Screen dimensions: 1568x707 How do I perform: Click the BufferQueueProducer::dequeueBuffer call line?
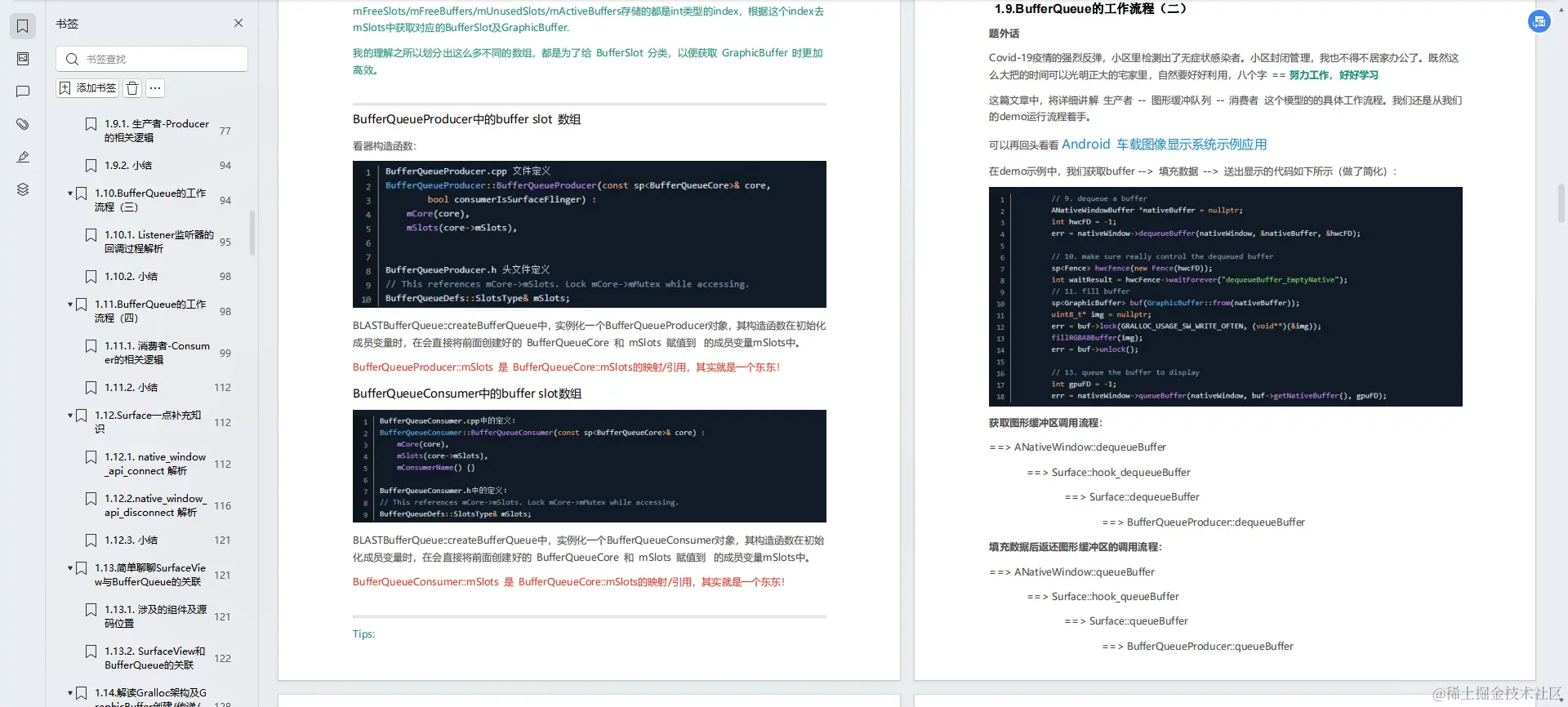click(1204, 522)
